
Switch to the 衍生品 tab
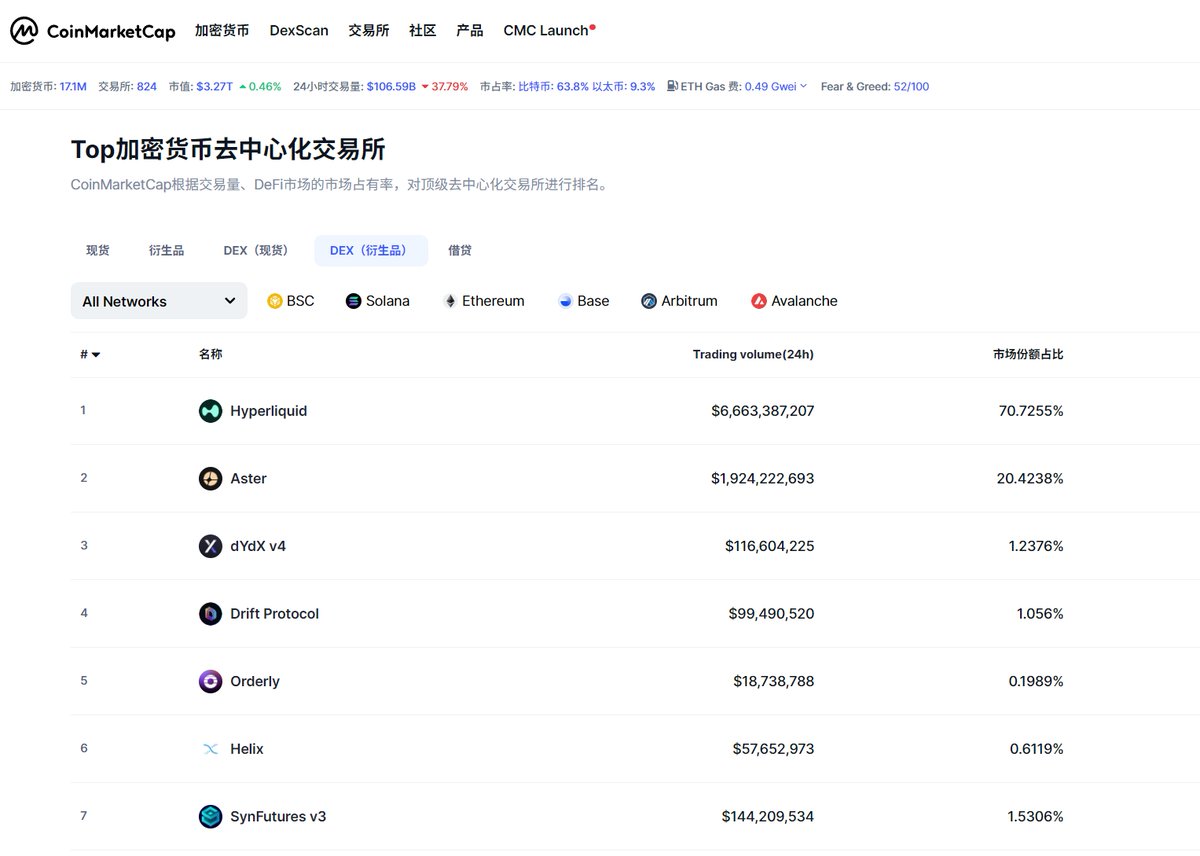coord(167,251)
